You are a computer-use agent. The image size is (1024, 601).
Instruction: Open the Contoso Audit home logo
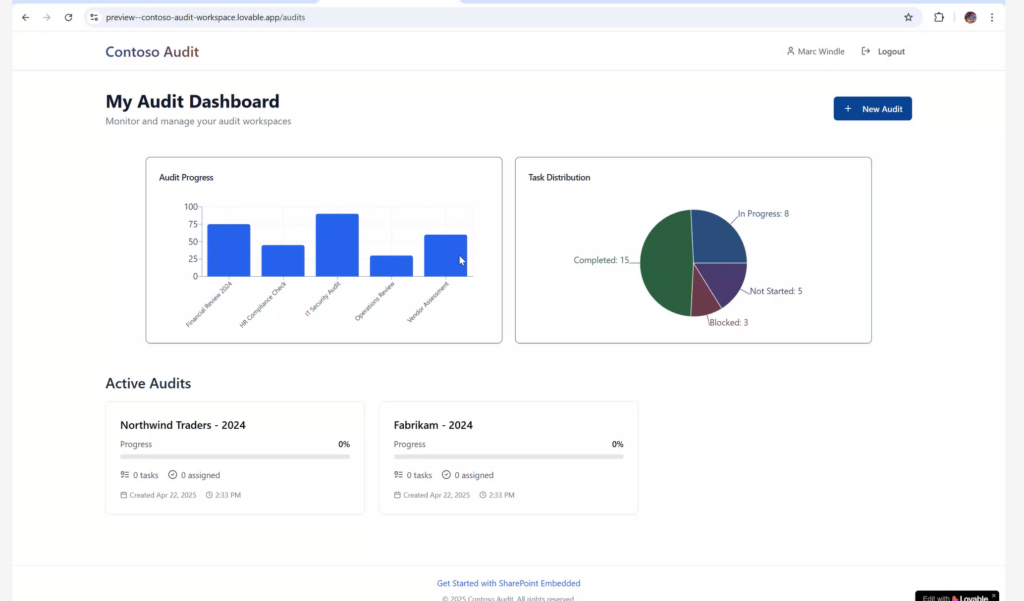[152, 52]
